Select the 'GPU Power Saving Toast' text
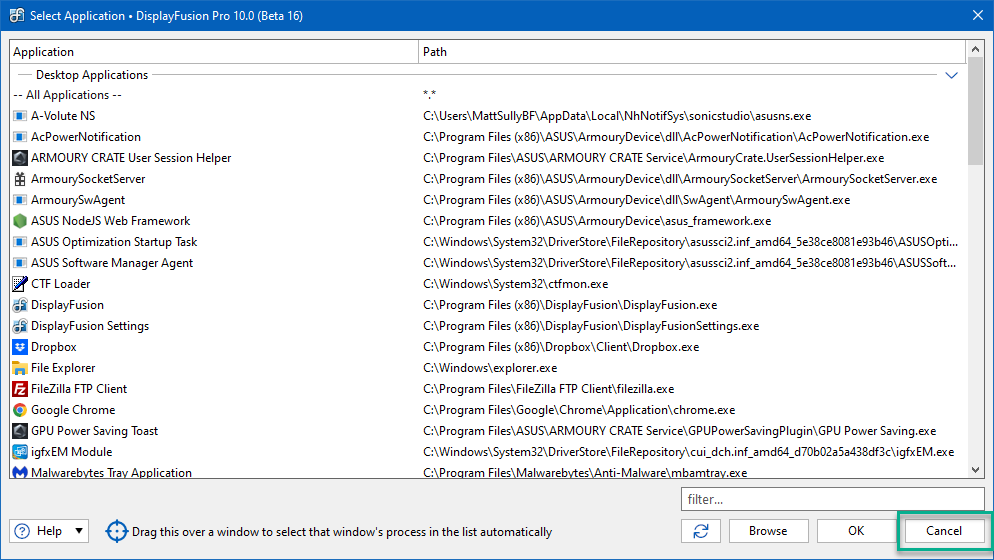The width and height of the screenshot is (994, 560). [94, 431]
